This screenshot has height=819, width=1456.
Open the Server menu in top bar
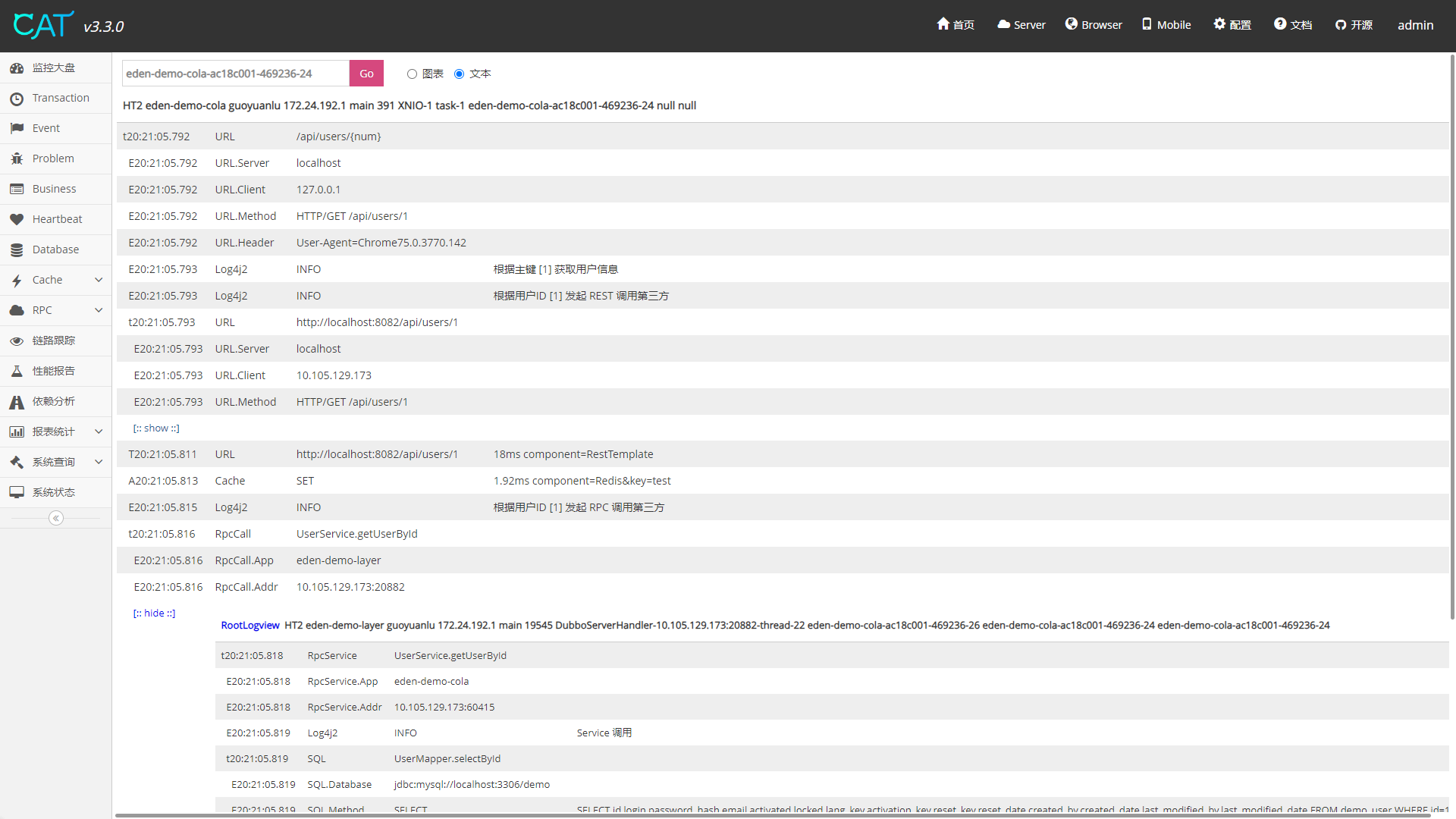[1021, 25]
